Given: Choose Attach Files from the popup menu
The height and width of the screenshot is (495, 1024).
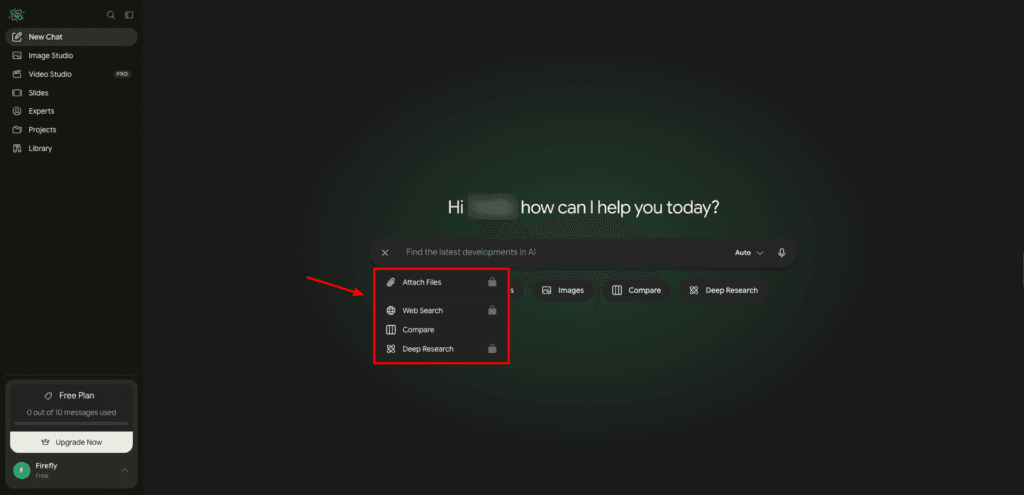Looking at the screenshot, I should (x=441, y=282).
